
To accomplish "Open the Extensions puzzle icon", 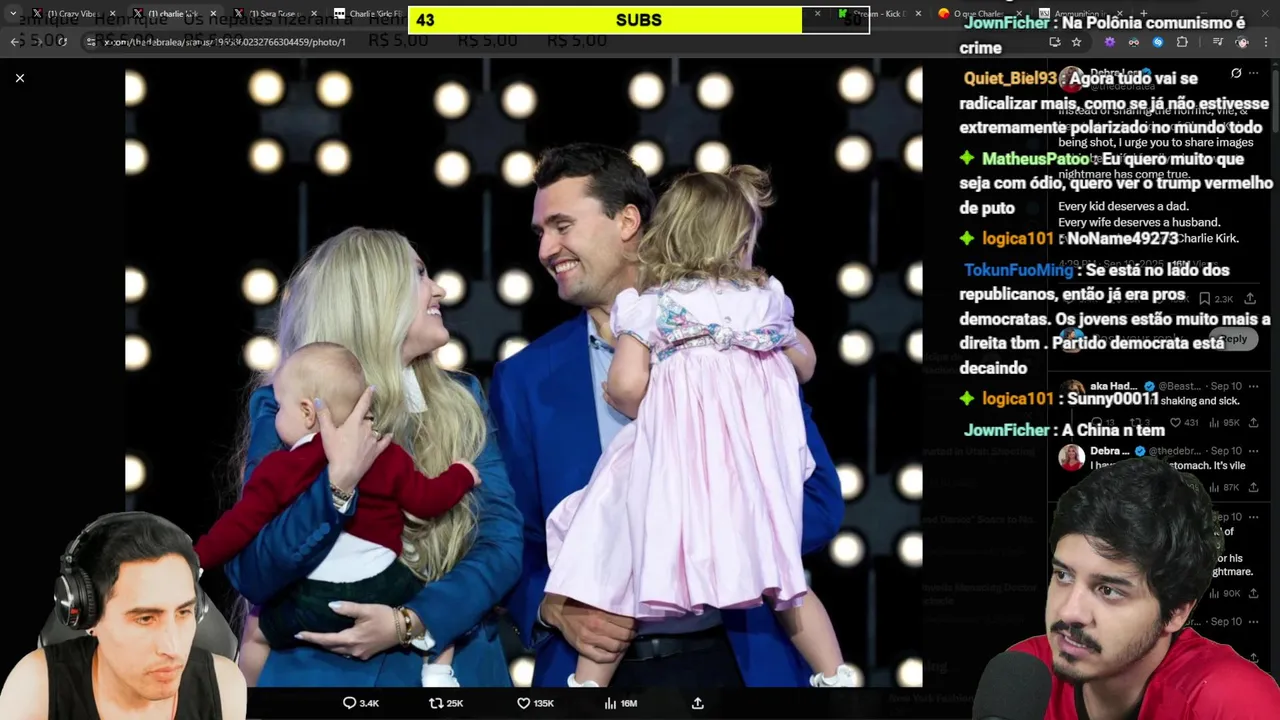I will [x=1182, y=42].
